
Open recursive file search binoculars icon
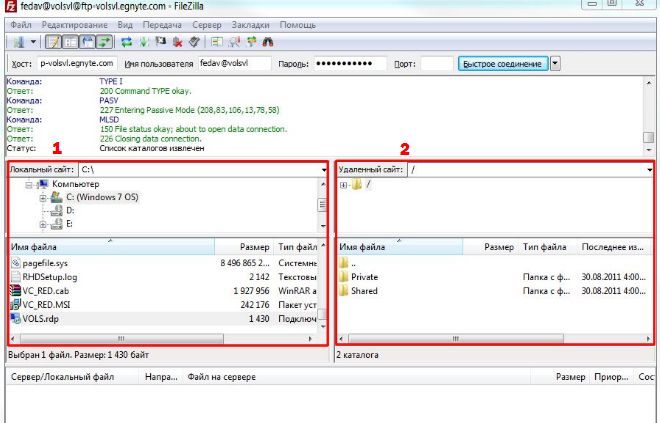click(268, 42)
